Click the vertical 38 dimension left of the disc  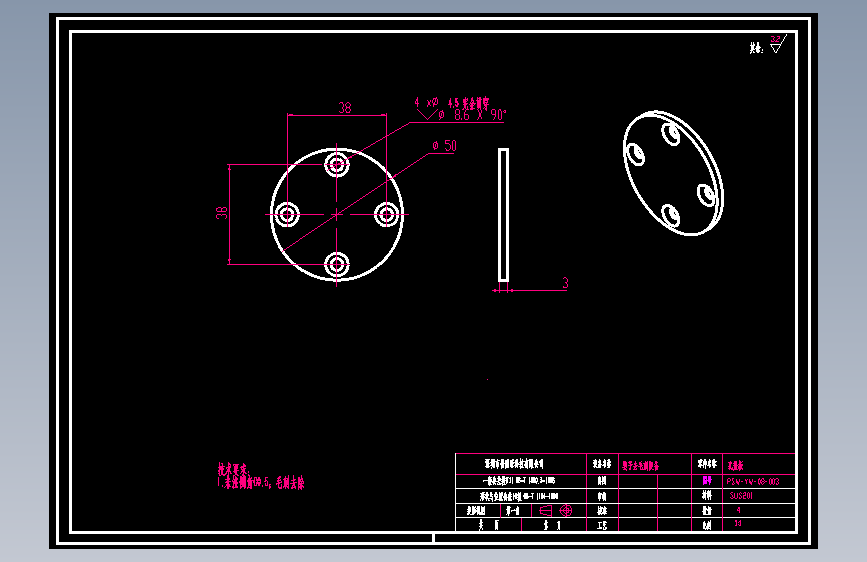[222, 213]
